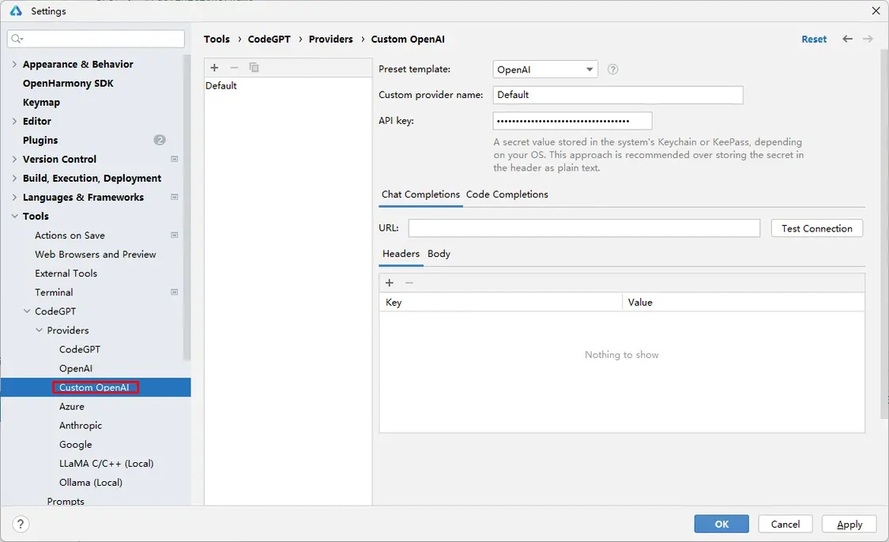
Task: Click the URL input field
Action: 583,229
